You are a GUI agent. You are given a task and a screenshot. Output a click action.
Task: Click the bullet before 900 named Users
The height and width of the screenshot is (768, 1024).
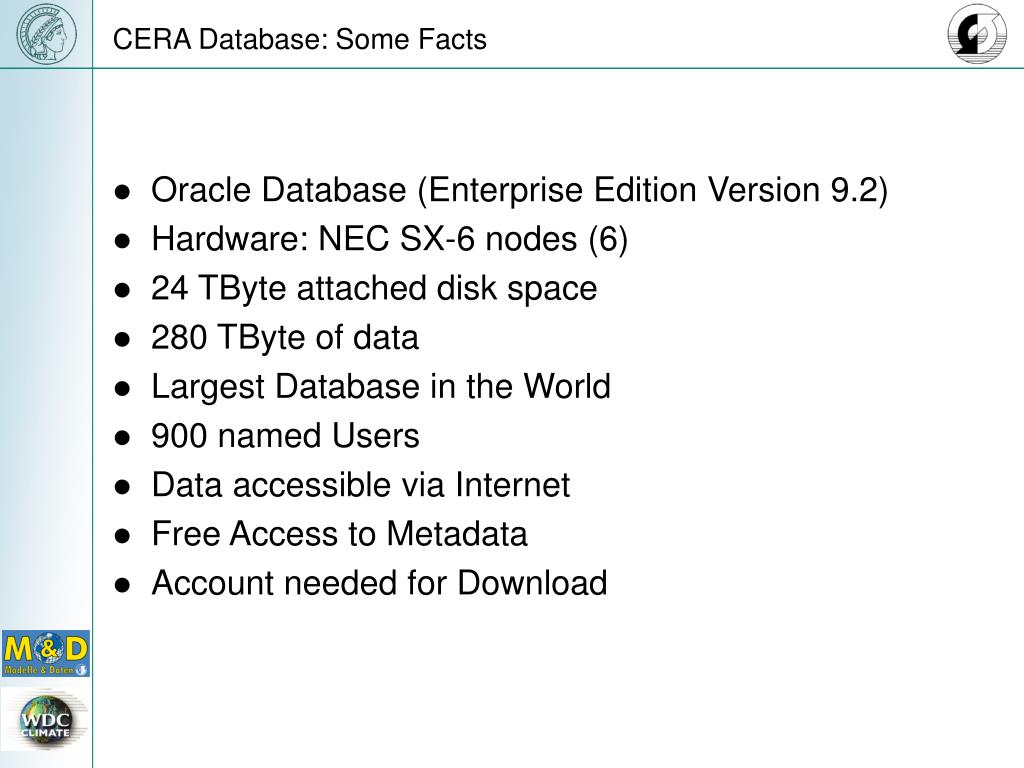tap(122, 438)
